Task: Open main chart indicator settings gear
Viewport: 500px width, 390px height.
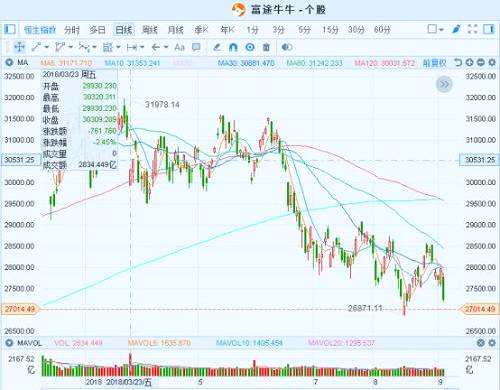Action: [492, 62]
